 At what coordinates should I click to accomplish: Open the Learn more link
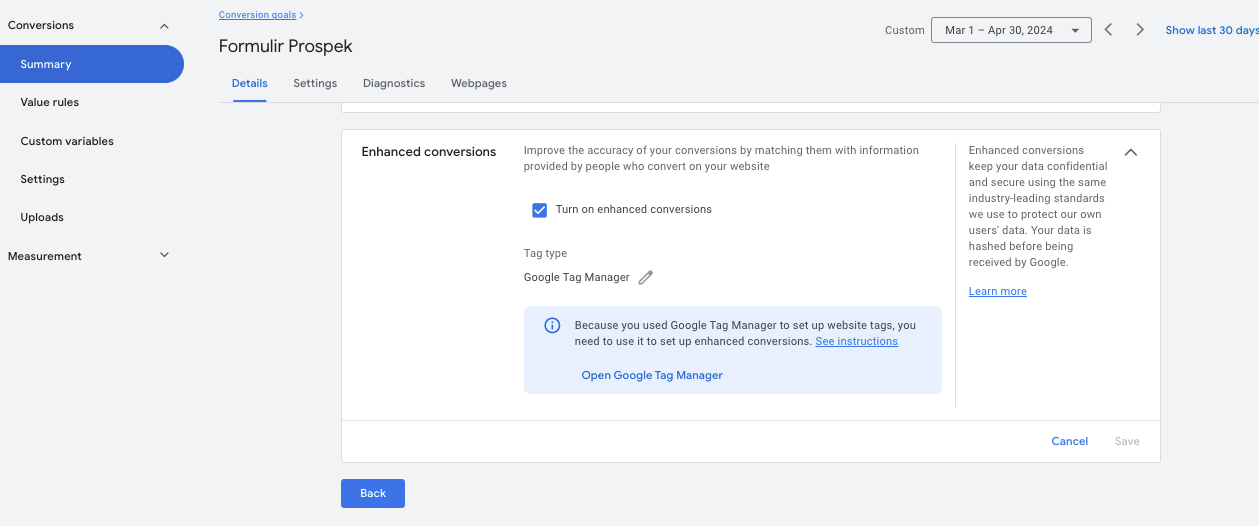coord(997,291)
